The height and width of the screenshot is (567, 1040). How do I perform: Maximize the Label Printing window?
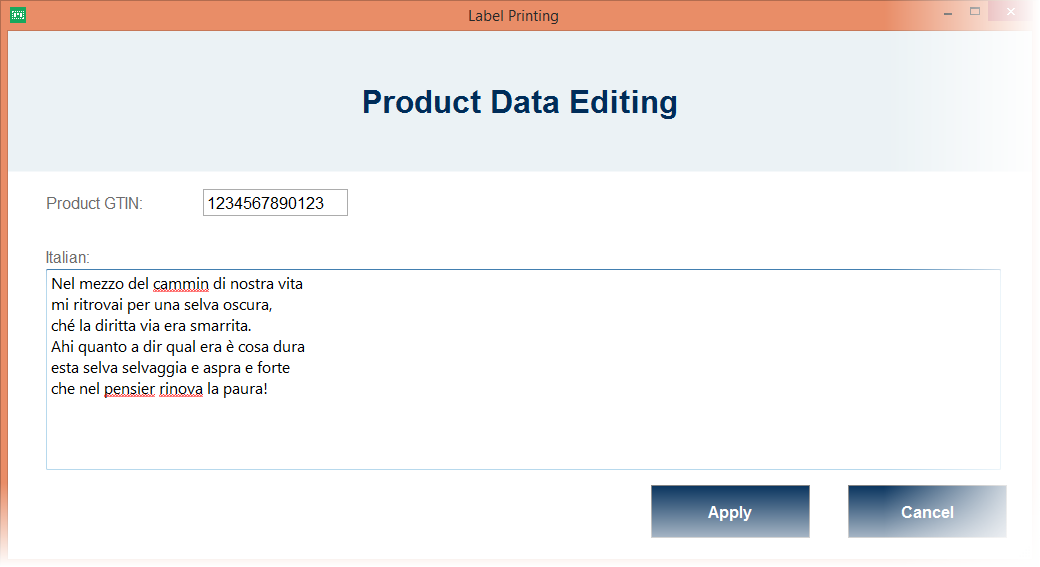tap(975, 12)
